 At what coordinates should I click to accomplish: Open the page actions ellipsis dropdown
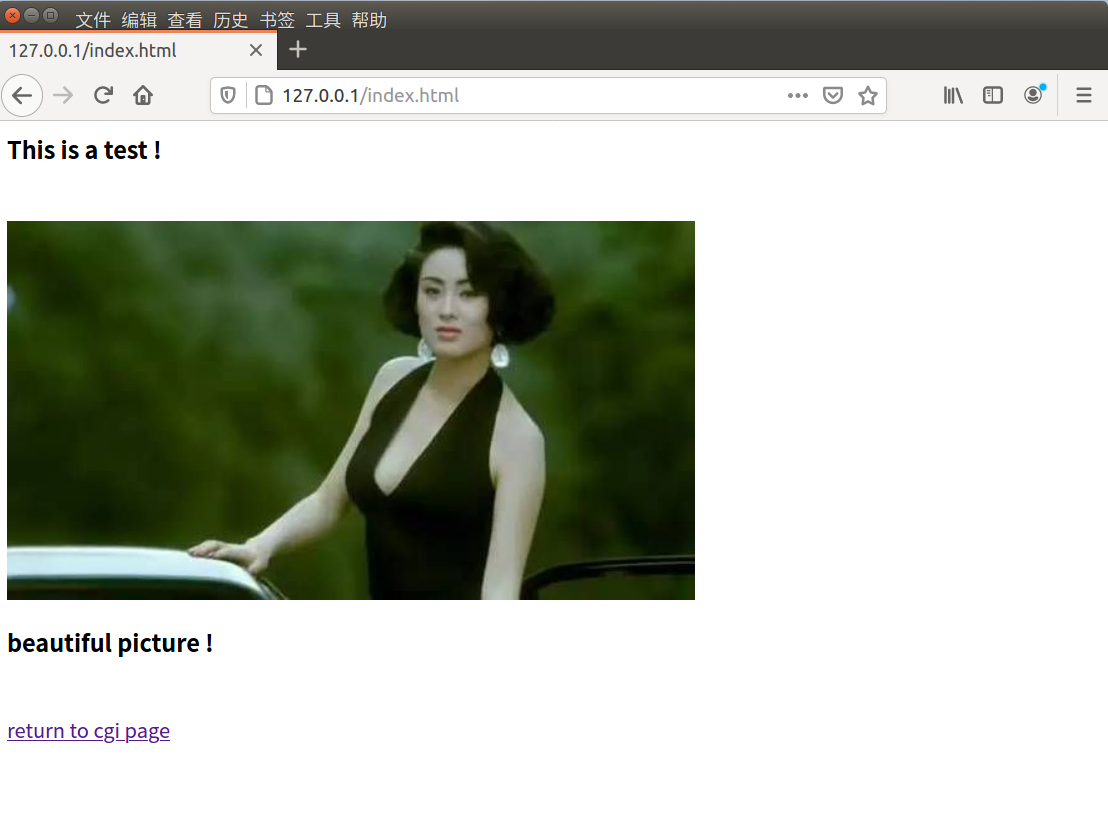pyautogui.click(x=797, y=95)
